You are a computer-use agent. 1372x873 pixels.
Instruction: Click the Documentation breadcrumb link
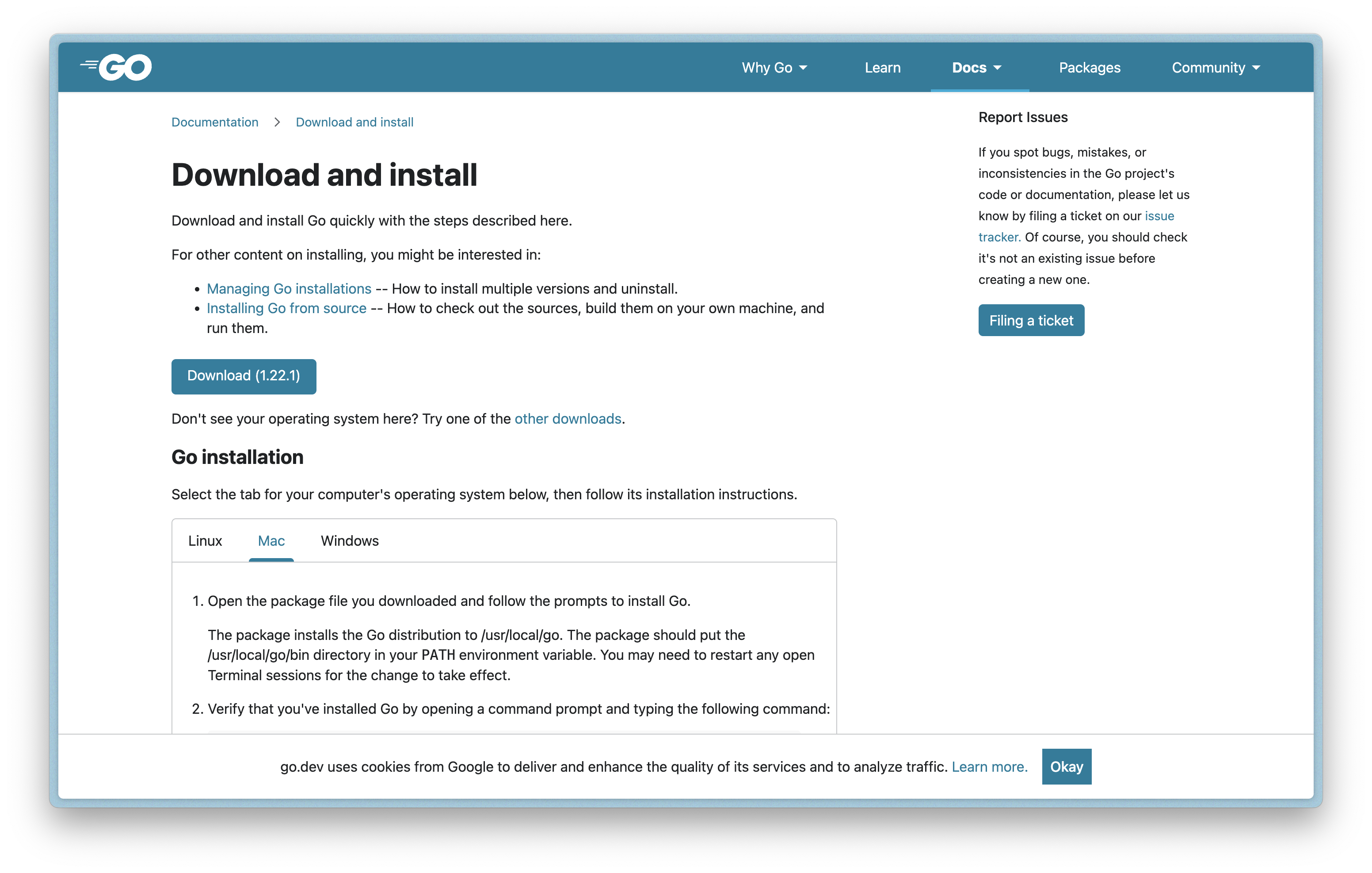pos(215,122)
